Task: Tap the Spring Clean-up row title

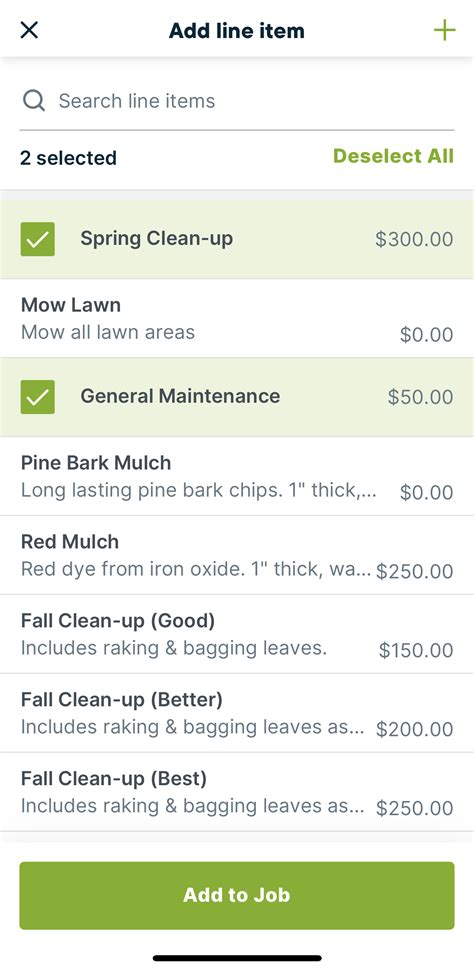Action: (x=157, y=238)
